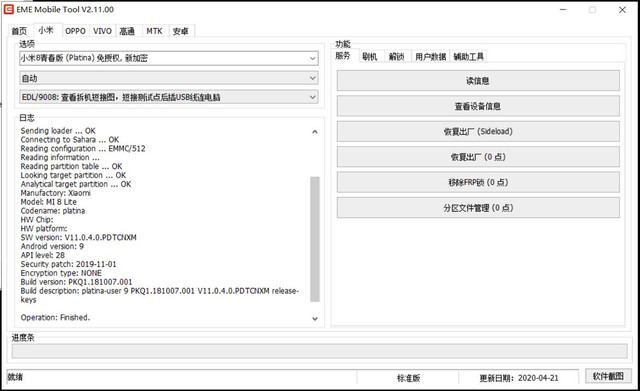Click the 'Operation: Finished.' log line
This screenshot has width=640, height=391.
[x=55, y=318]
